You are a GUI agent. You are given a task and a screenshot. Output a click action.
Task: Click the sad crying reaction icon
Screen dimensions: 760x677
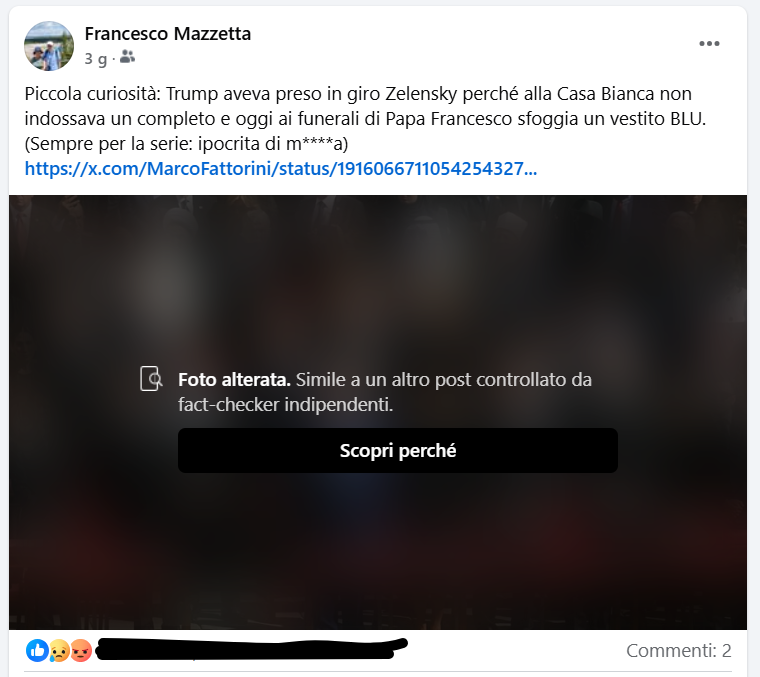tap(59, 650)
